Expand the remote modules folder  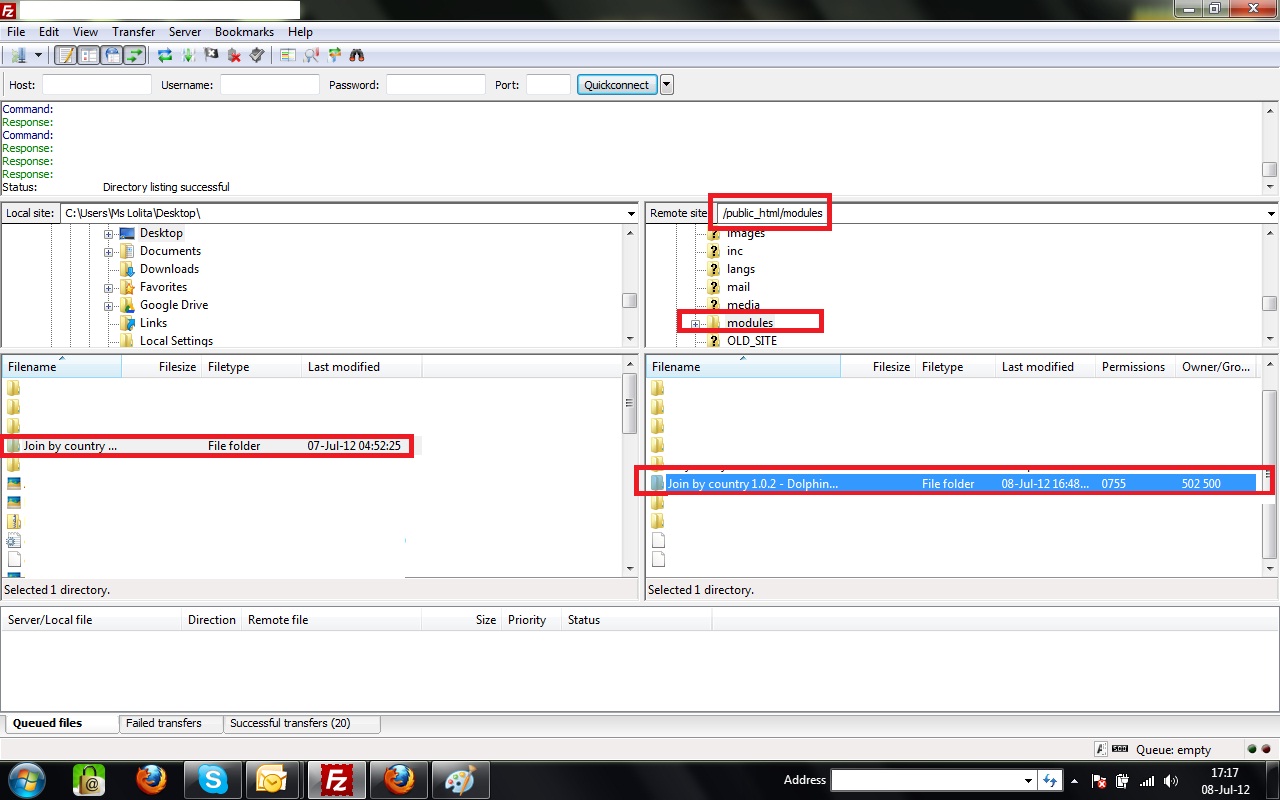(695, 323)
